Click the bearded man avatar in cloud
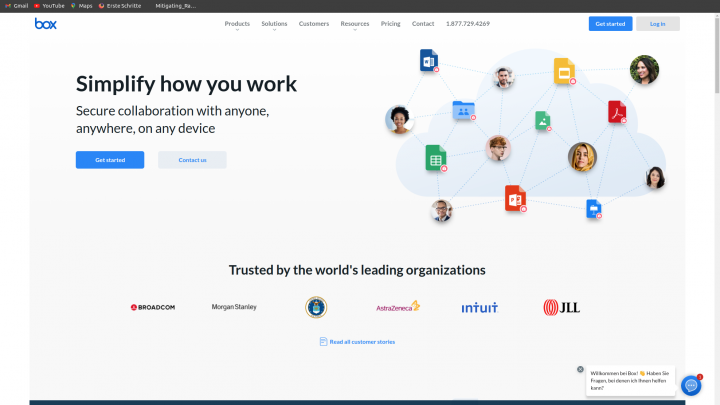The width and height of the screenshot is (720, 405). pos(504,77)
